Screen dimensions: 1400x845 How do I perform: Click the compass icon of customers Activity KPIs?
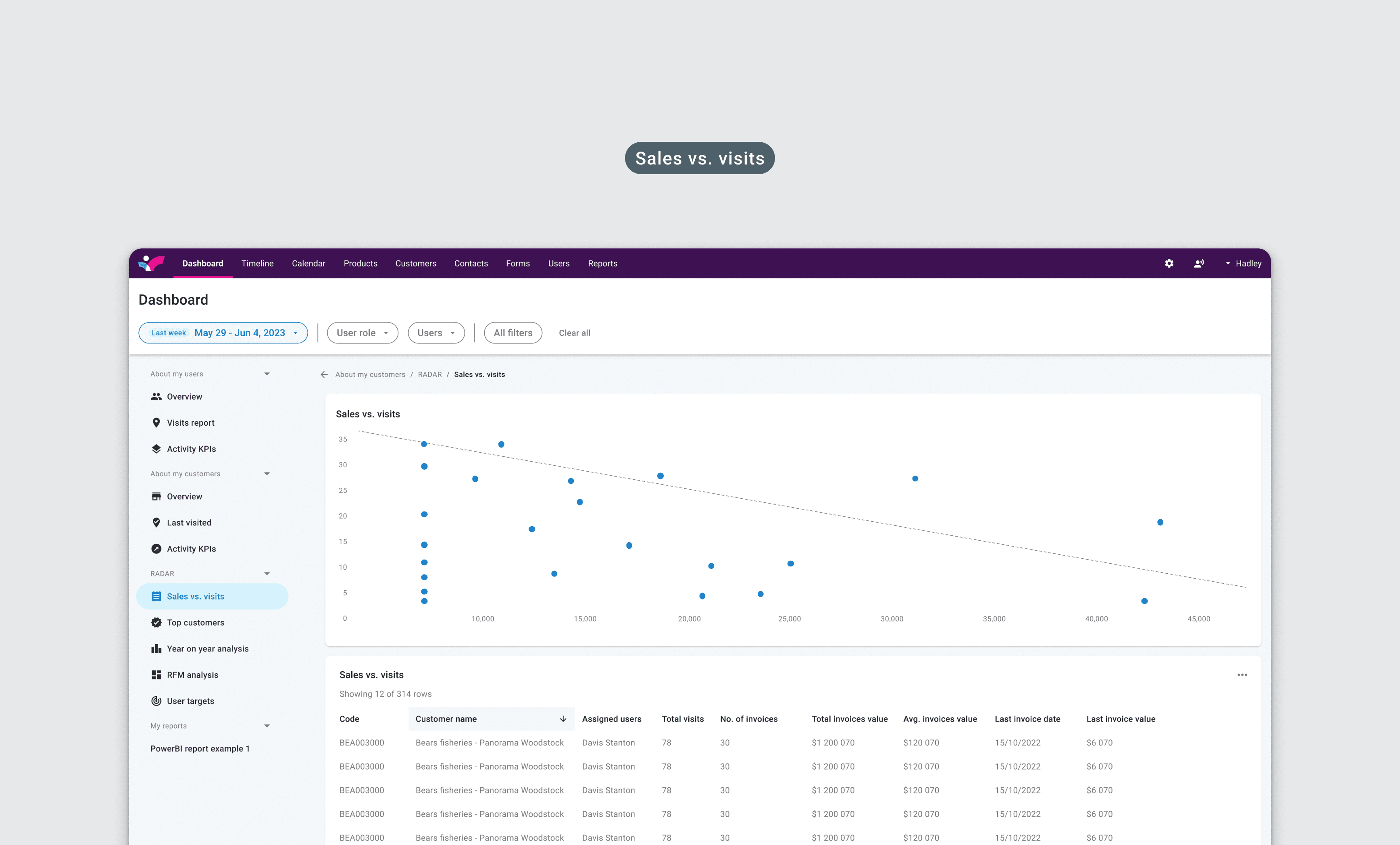click(x=156, y=549)
